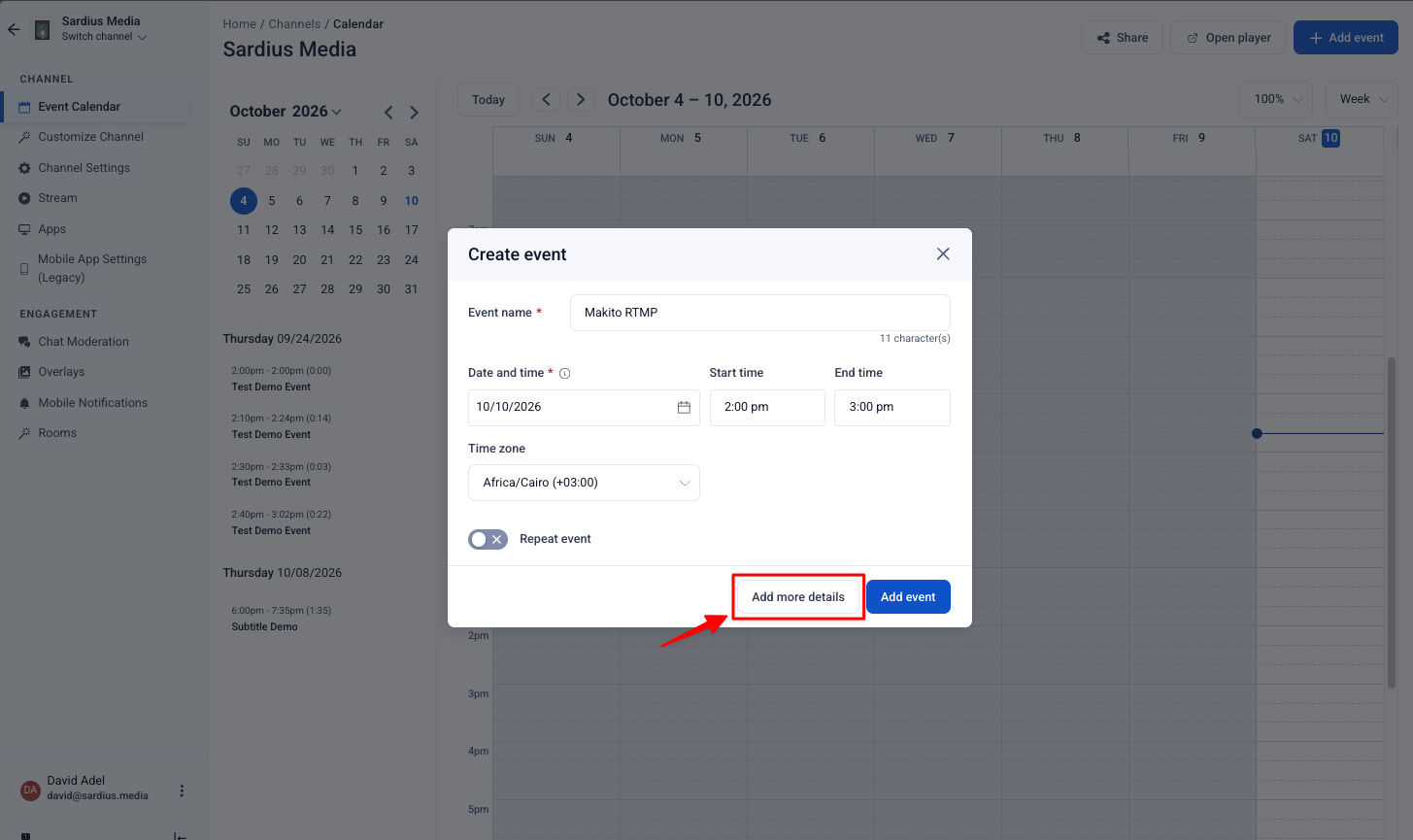Click the Start time field
This screenshot has width=1413, height=840.
point(767,407)
